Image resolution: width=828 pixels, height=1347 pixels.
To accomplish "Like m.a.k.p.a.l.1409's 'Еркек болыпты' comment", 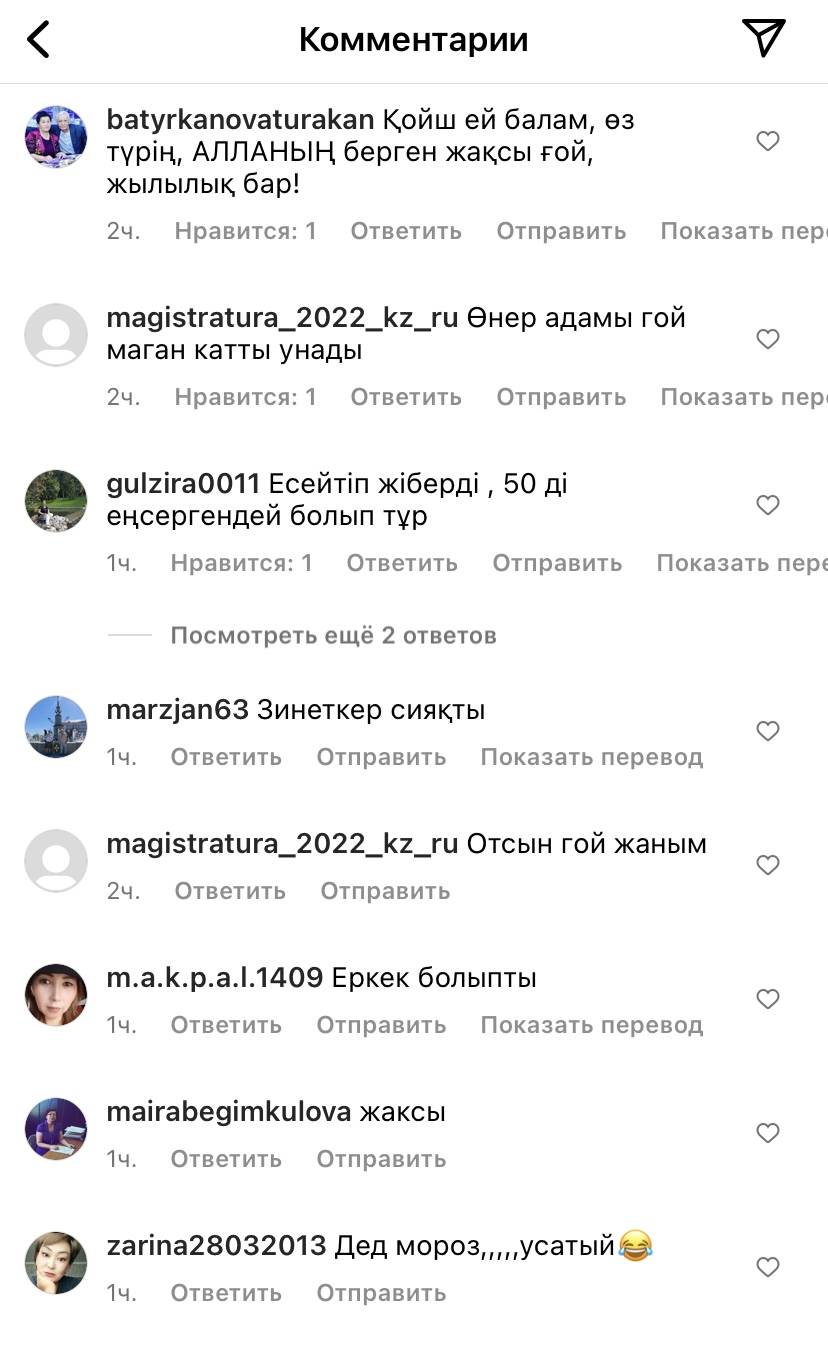I will point(767,1000).
